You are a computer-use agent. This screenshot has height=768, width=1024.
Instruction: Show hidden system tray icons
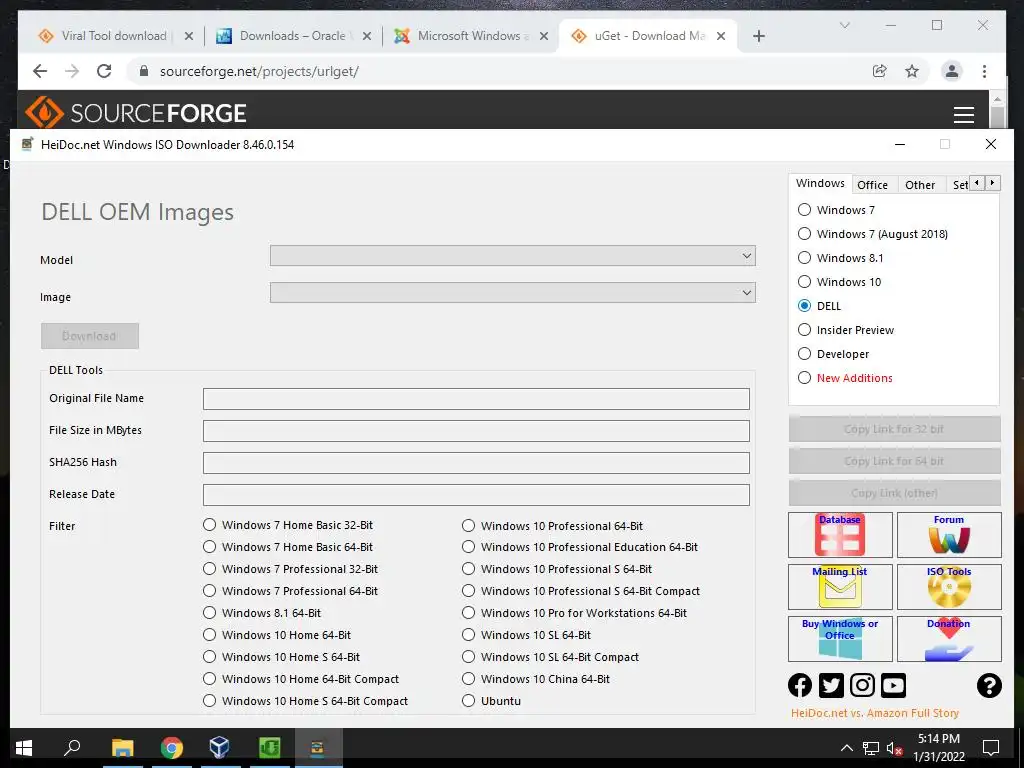tap(846, 748)
